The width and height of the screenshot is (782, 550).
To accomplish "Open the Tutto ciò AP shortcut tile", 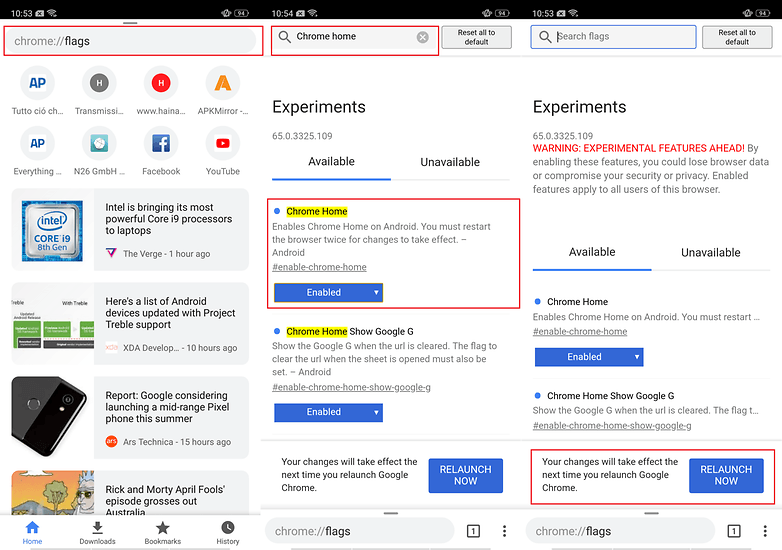I will 37,91.
